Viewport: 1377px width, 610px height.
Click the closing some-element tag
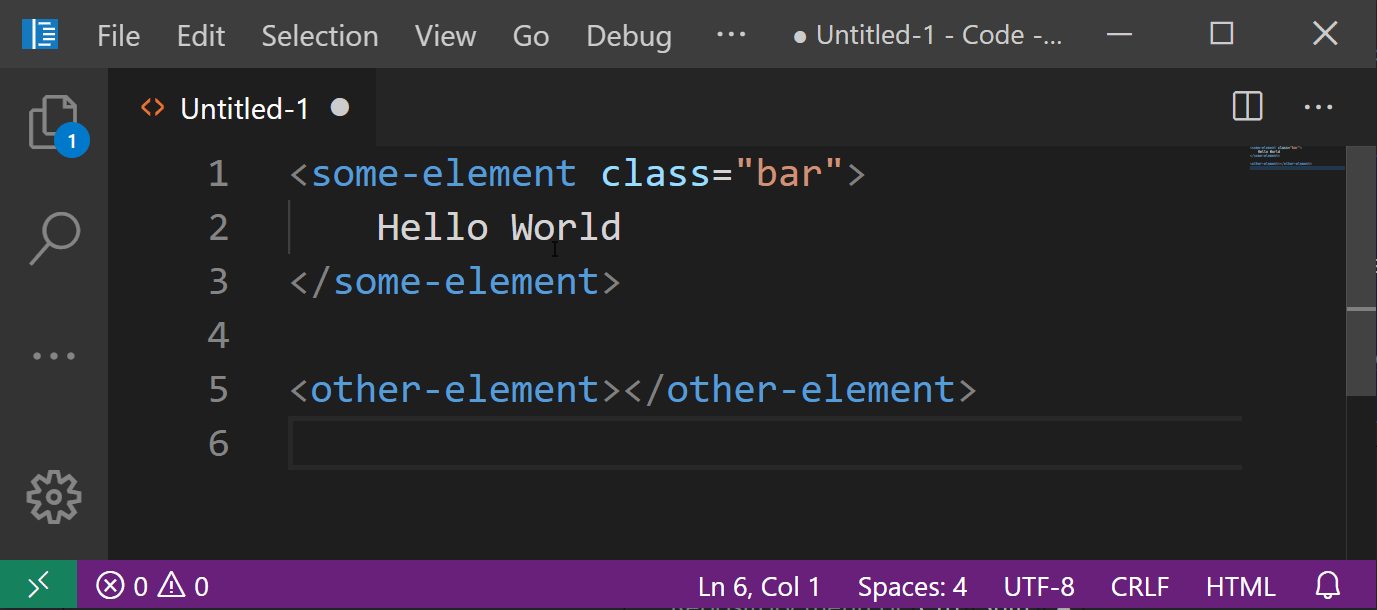pyautogui.click(x=455, y=282)
